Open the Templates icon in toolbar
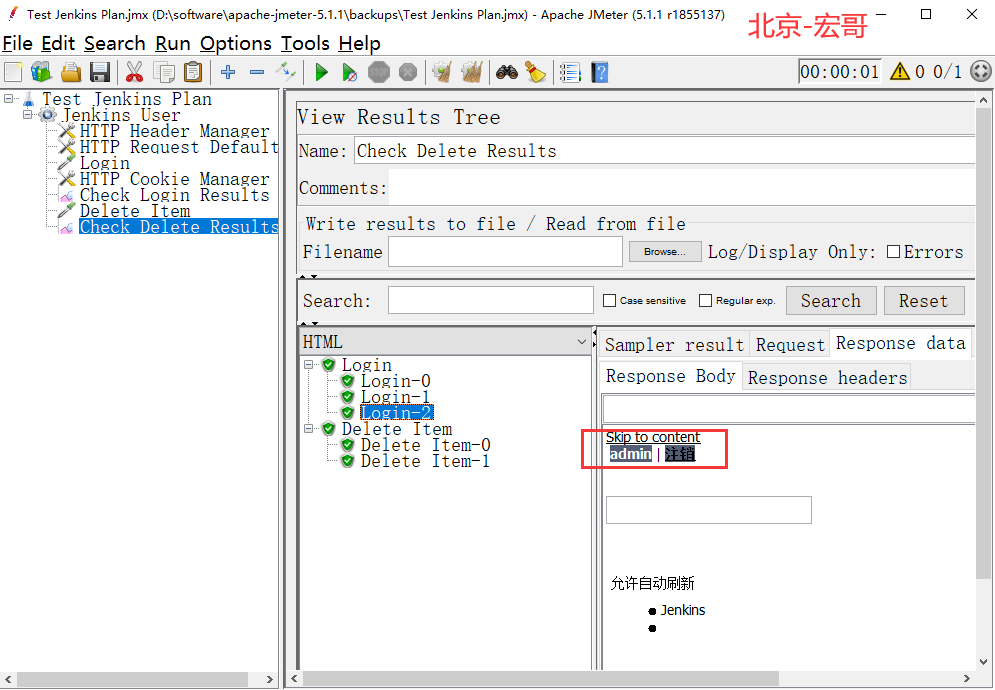Screen dimensions: 995x690 (41, 72)
